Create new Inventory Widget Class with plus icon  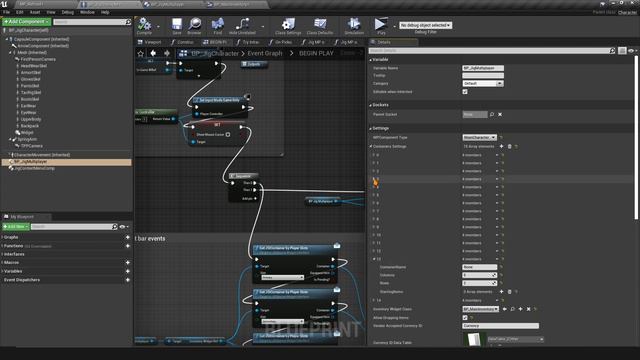click(520, 309)
